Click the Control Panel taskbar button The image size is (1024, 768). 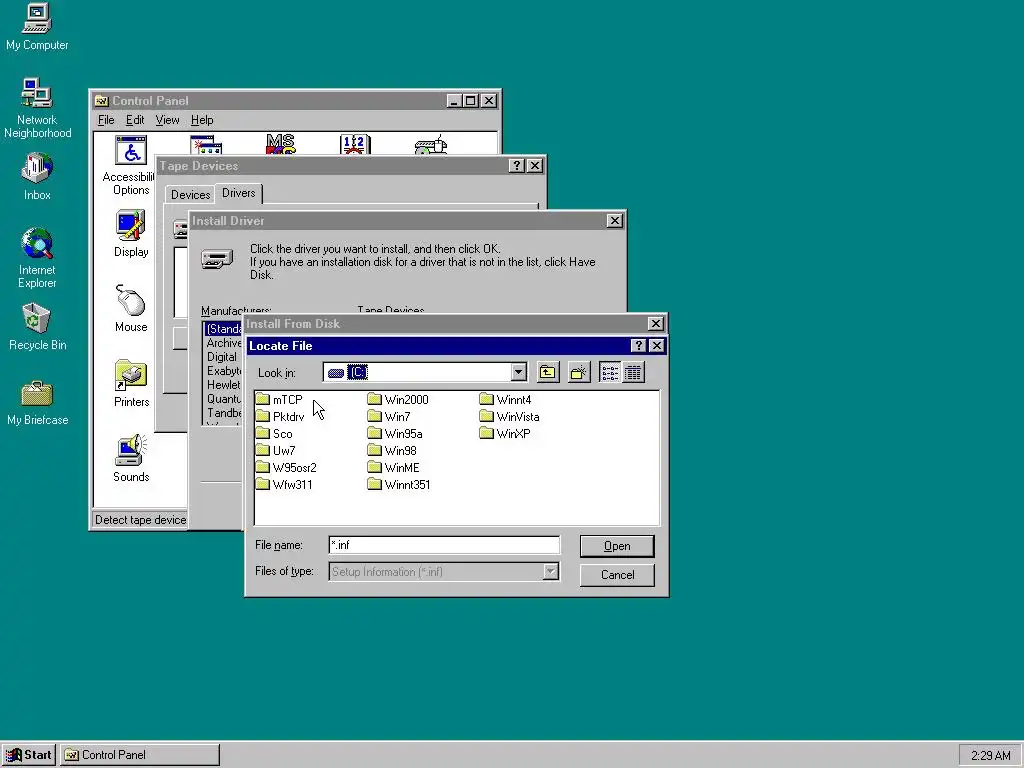[x=140, y=755]
